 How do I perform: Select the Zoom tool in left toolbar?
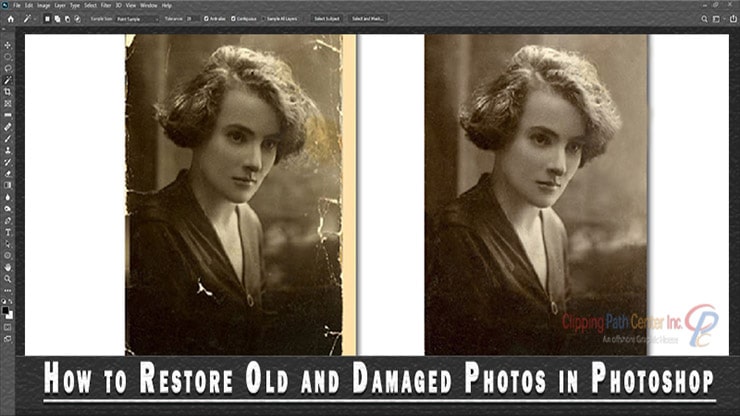[8, 278]
